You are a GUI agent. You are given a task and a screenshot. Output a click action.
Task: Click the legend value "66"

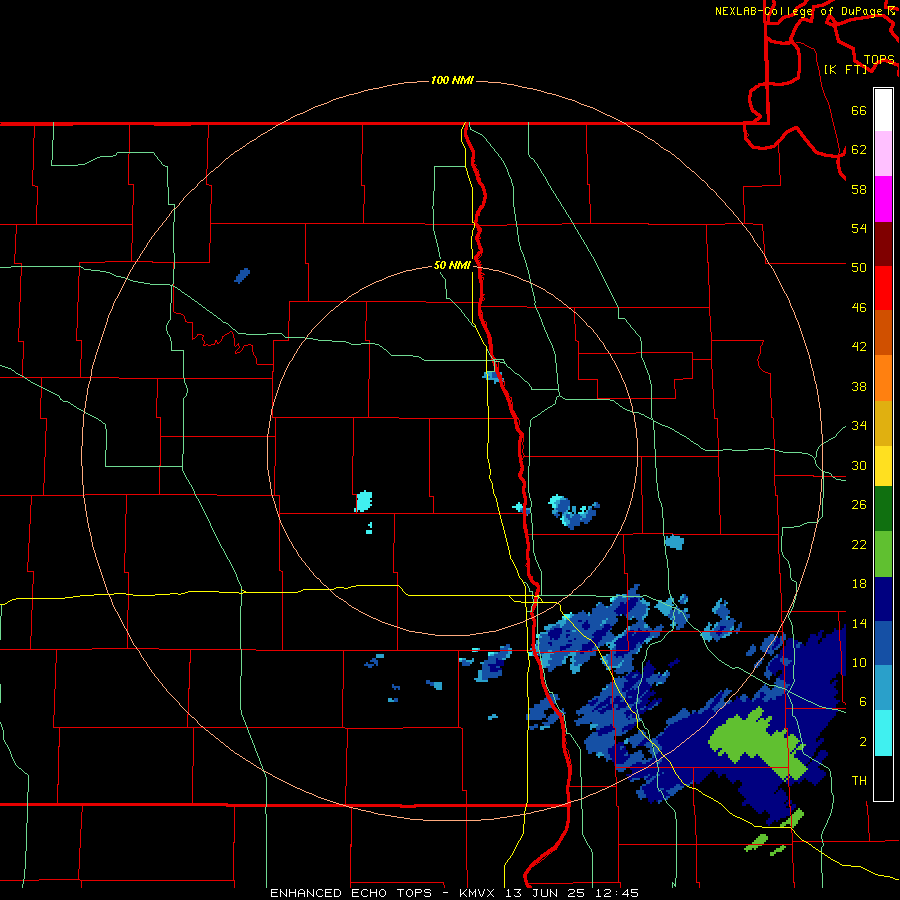tap(859, 110)
